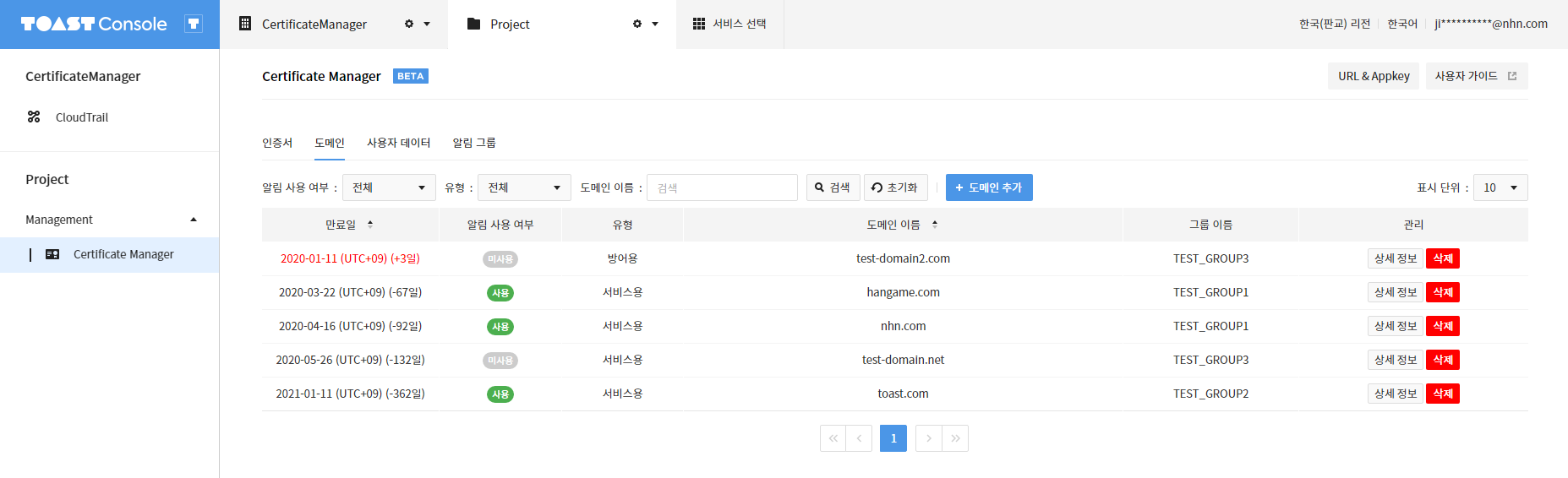Switch to the 도메인 tab

[330, 143]
